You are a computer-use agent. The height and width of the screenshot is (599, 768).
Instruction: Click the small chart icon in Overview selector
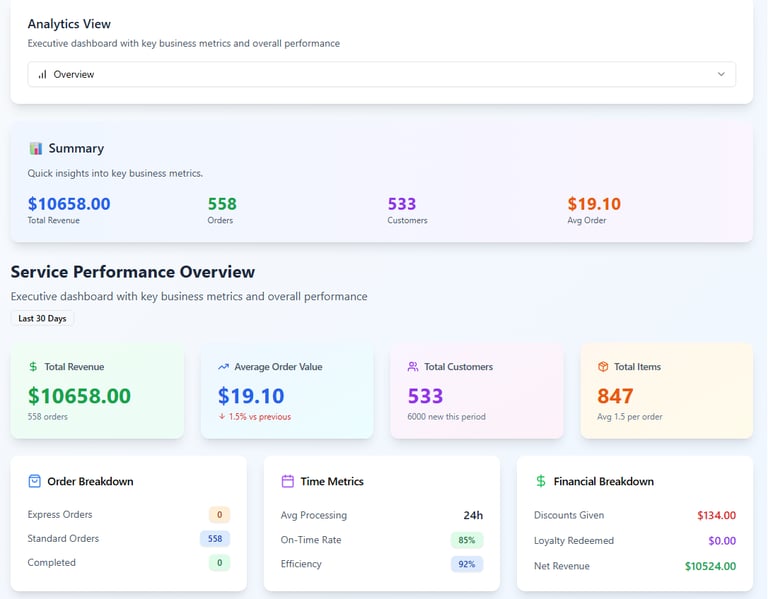[42, 75]
